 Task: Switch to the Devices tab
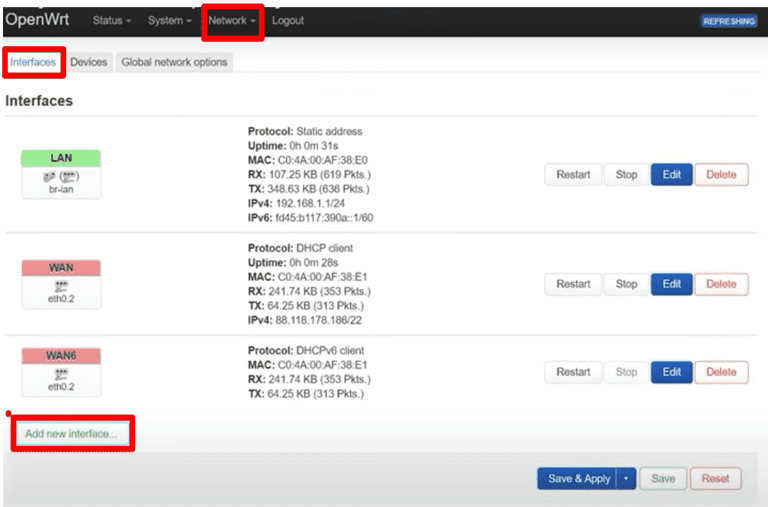(x=89, y=62)
